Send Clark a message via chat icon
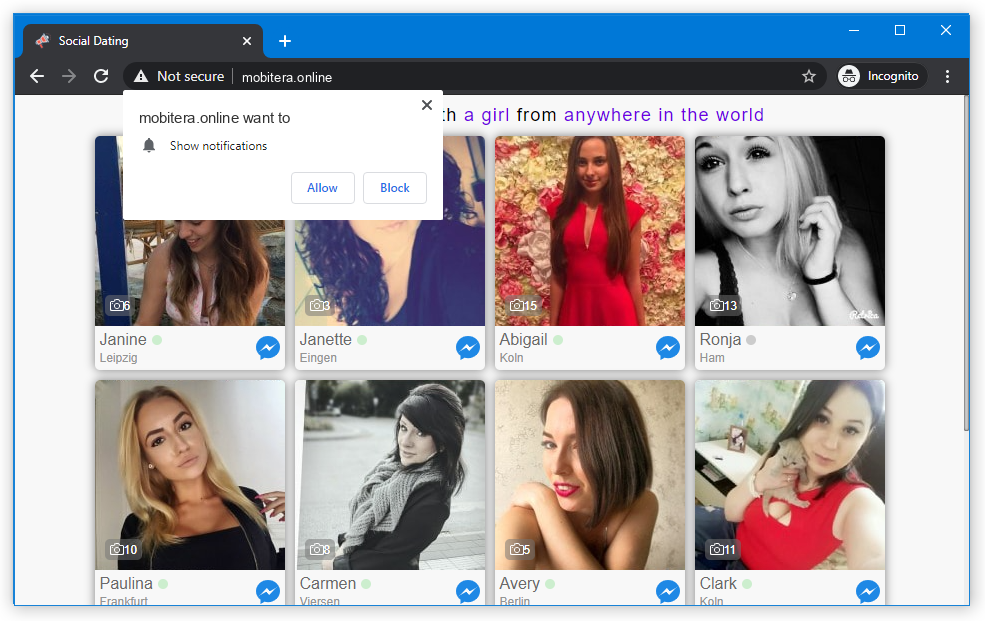This screenshot has width=985, height=621. tap(867, 591)
